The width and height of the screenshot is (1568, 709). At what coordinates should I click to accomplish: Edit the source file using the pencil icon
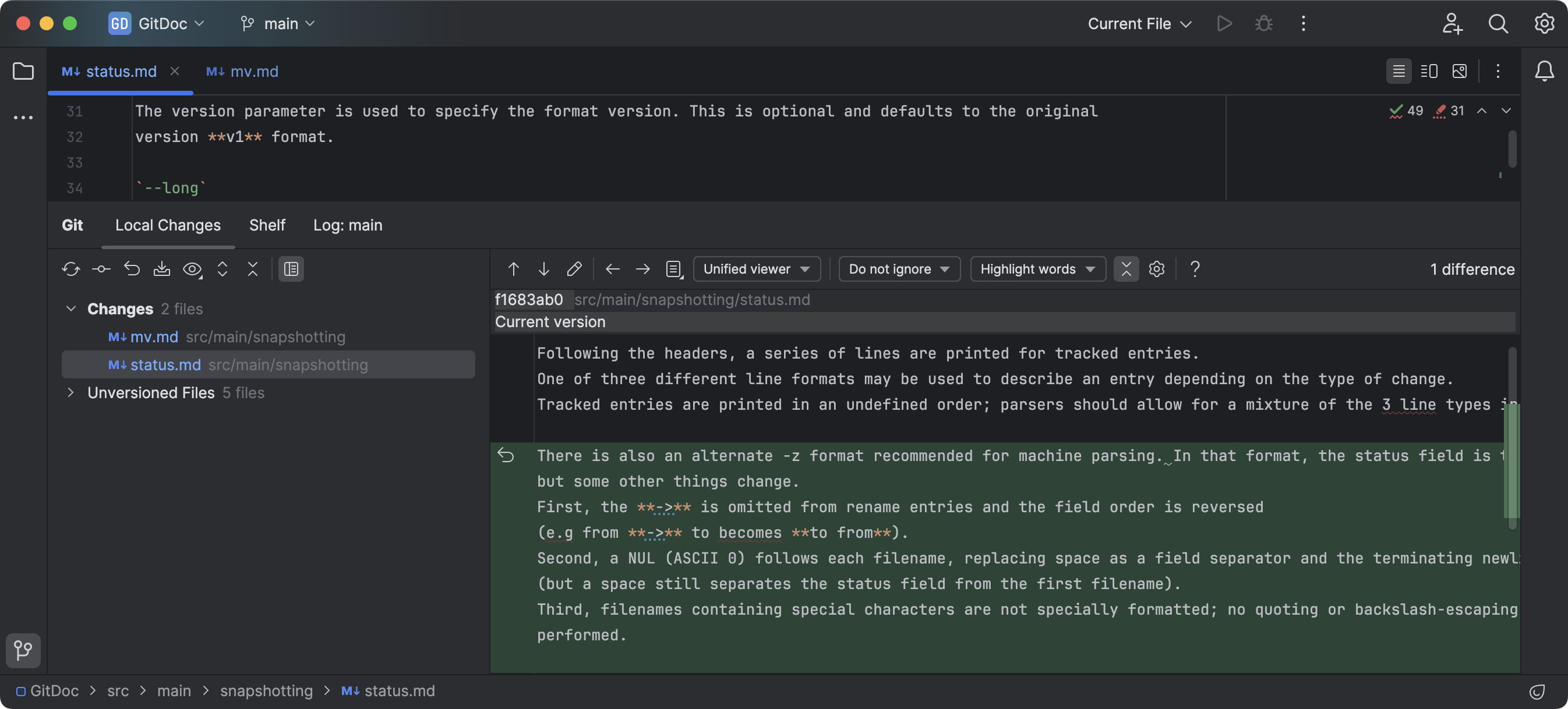tap(575, 269)
